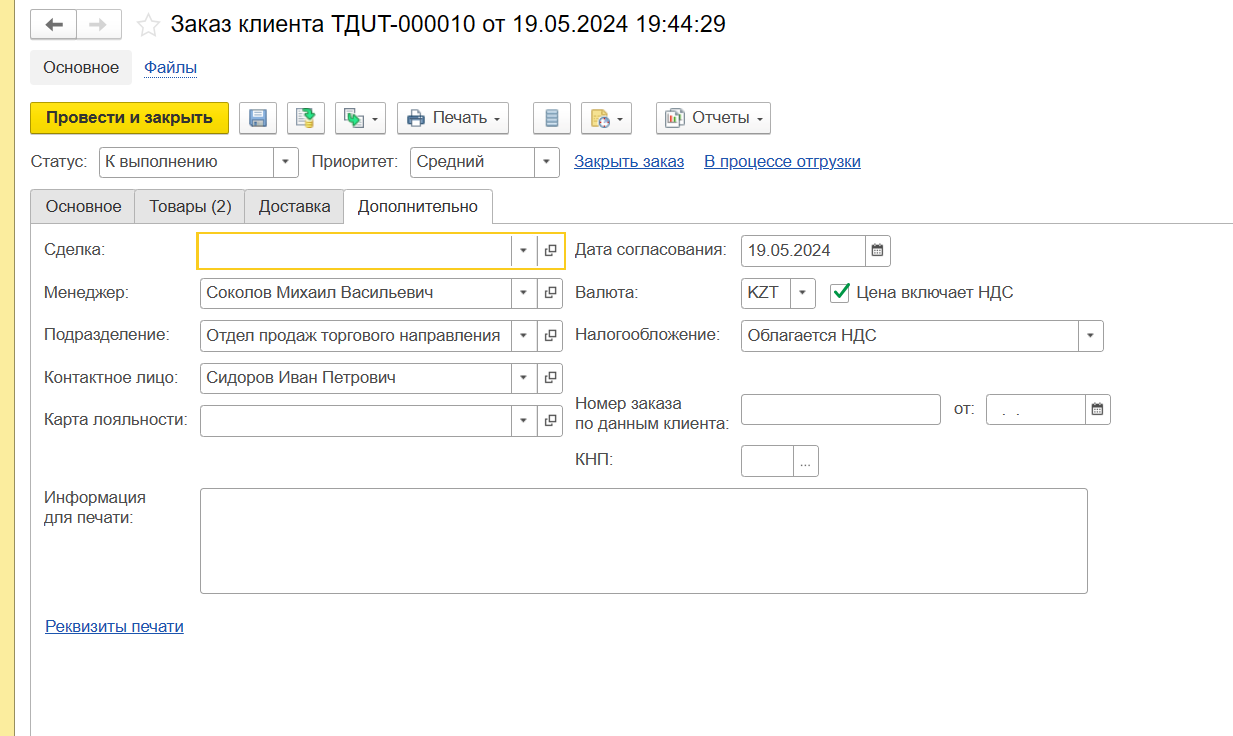The image size is (1233, 736).
Task: Open the Менеджер record via open icon
Action: click(550, 293)
